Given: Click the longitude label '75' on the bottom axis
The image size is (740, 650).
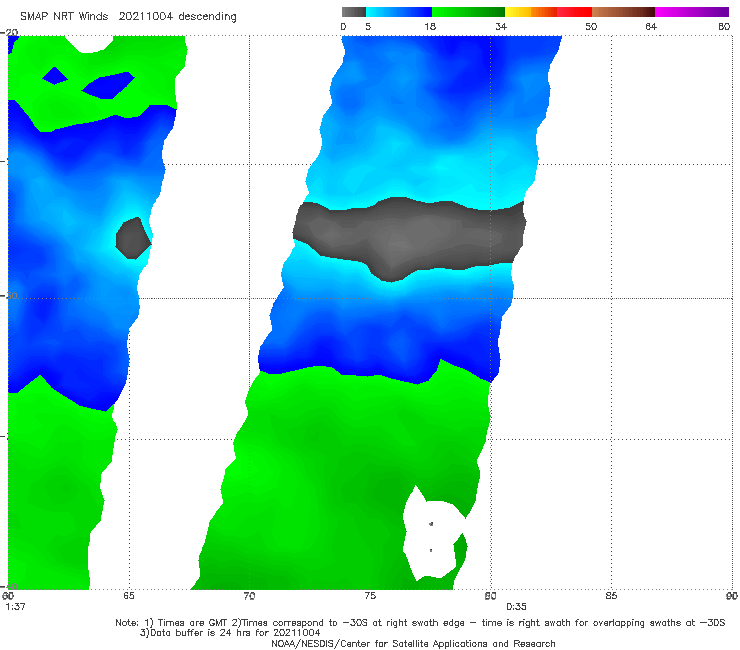Looking at the screenshot, I should pos(370,596).
